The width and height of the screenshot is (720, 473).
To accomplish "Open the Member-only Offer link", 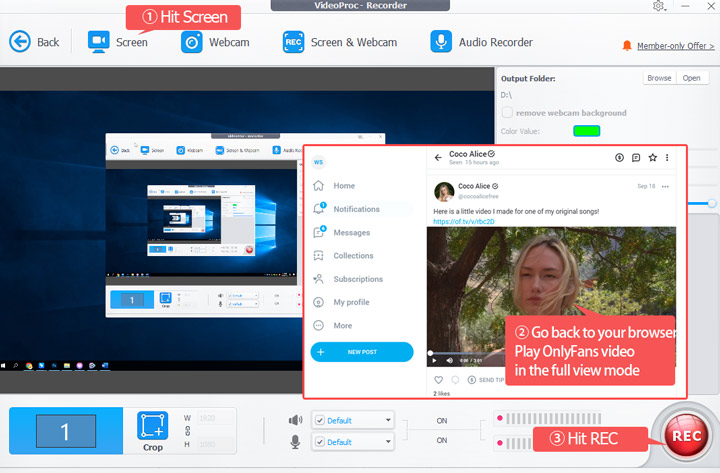I will click(x=675, y=46).
